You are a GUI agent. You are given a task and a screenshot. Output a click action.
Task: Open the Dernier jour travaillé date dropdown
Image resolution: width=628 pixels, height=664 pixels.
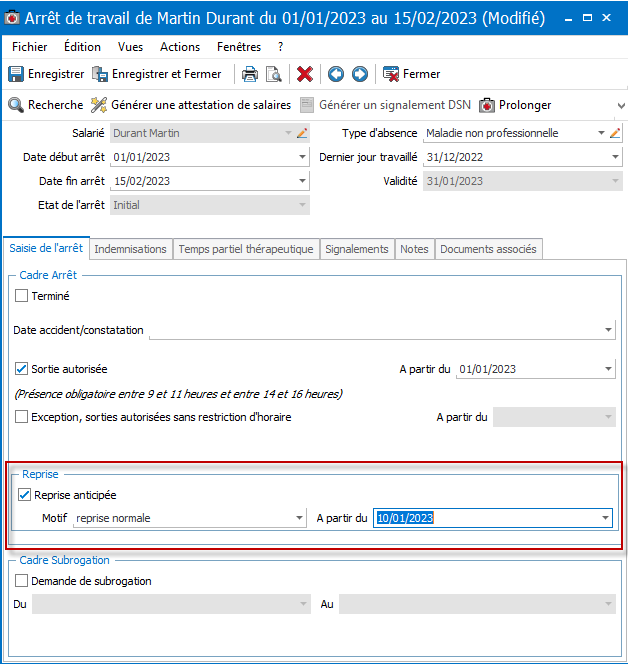coord(615,157)
